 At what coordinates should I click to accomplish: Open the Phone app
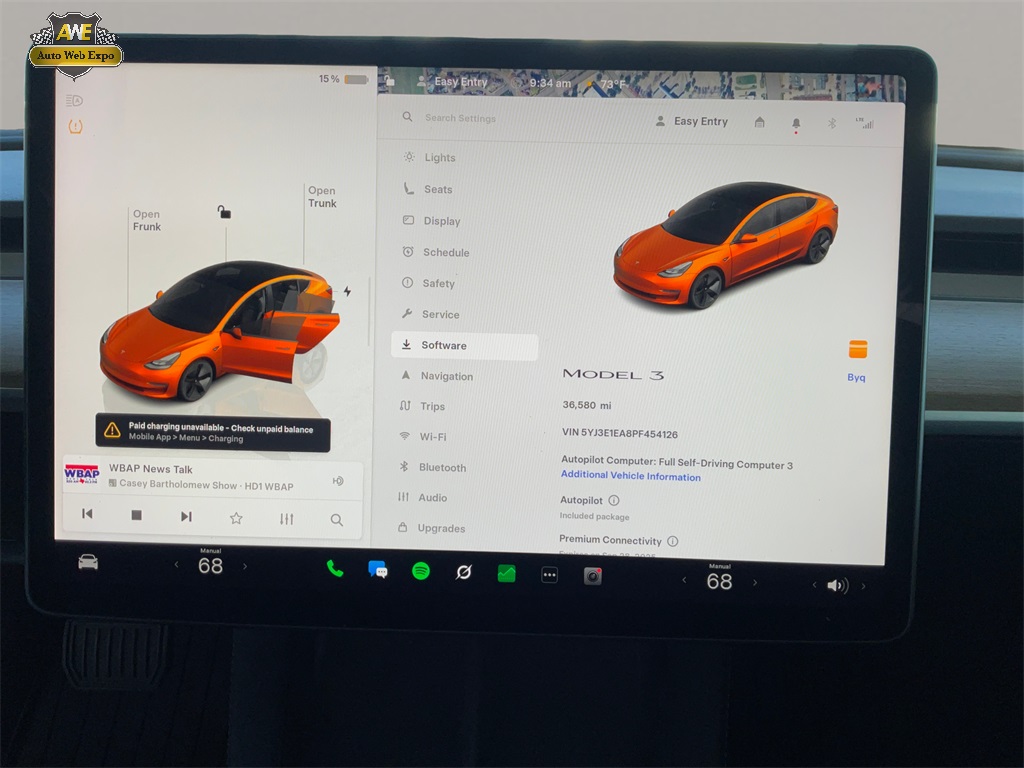click(334, 569)
